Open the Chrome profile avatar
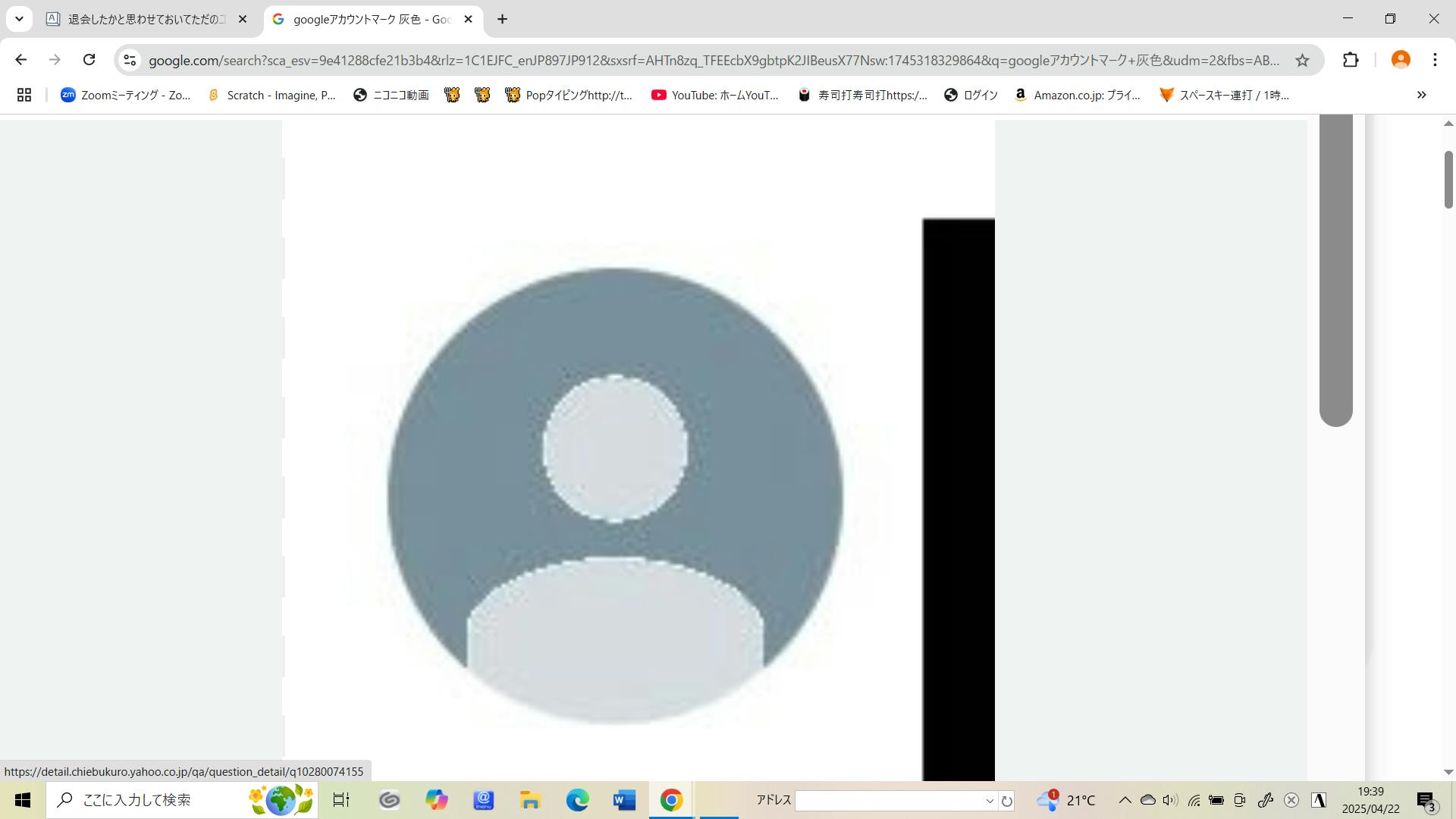The width and height of the screenshot is (1456, 819). [1401, 60]
